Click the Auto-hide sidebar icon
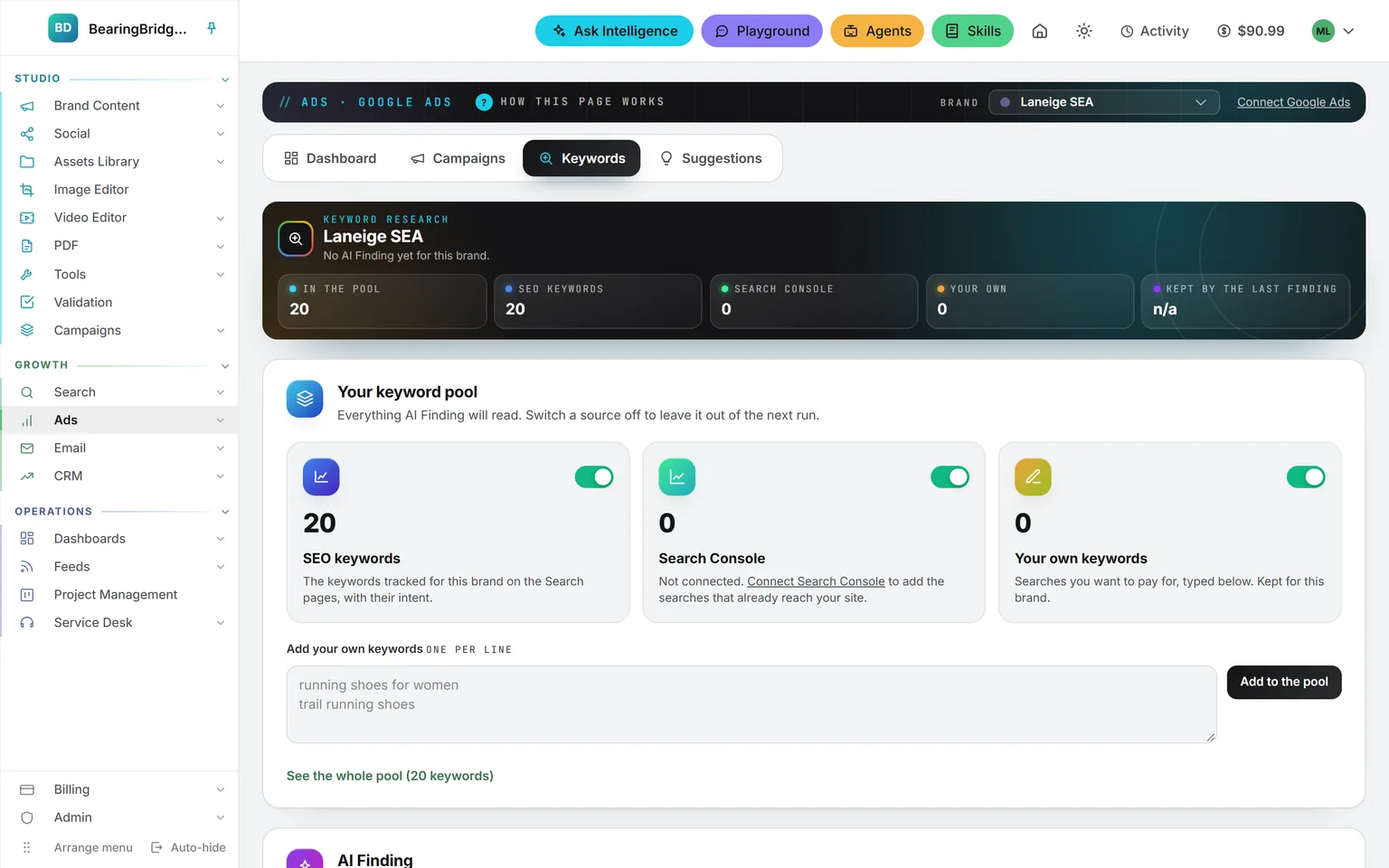 coord(156,847)
